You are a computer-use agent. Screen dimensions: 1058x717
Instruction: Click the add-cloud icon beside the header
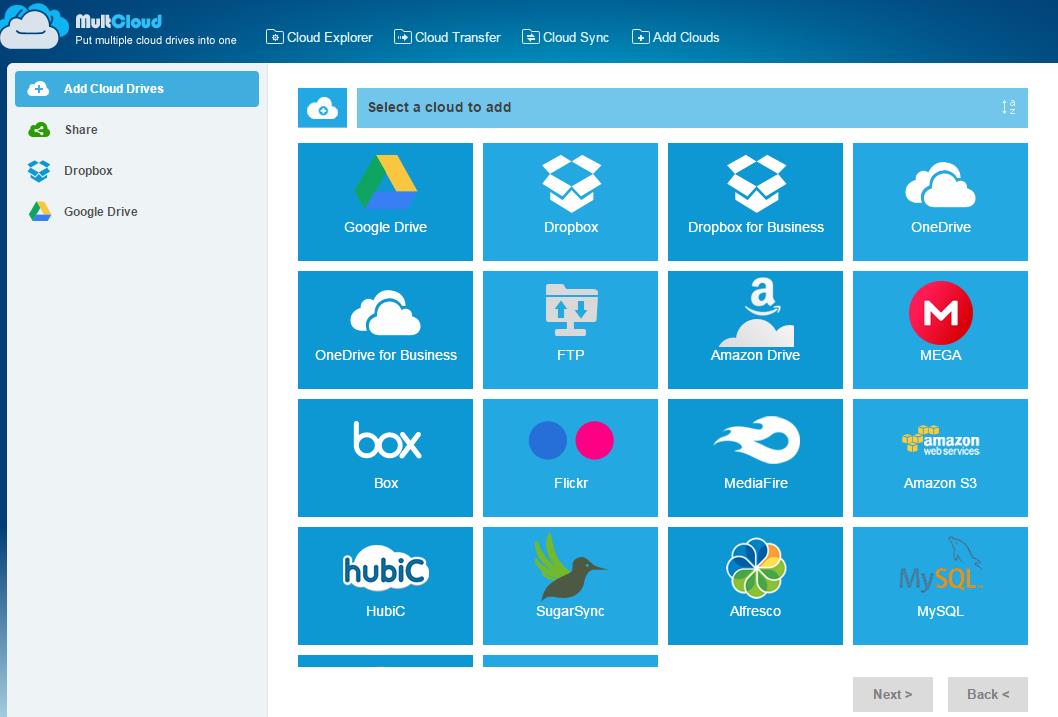tap(323, 108)
